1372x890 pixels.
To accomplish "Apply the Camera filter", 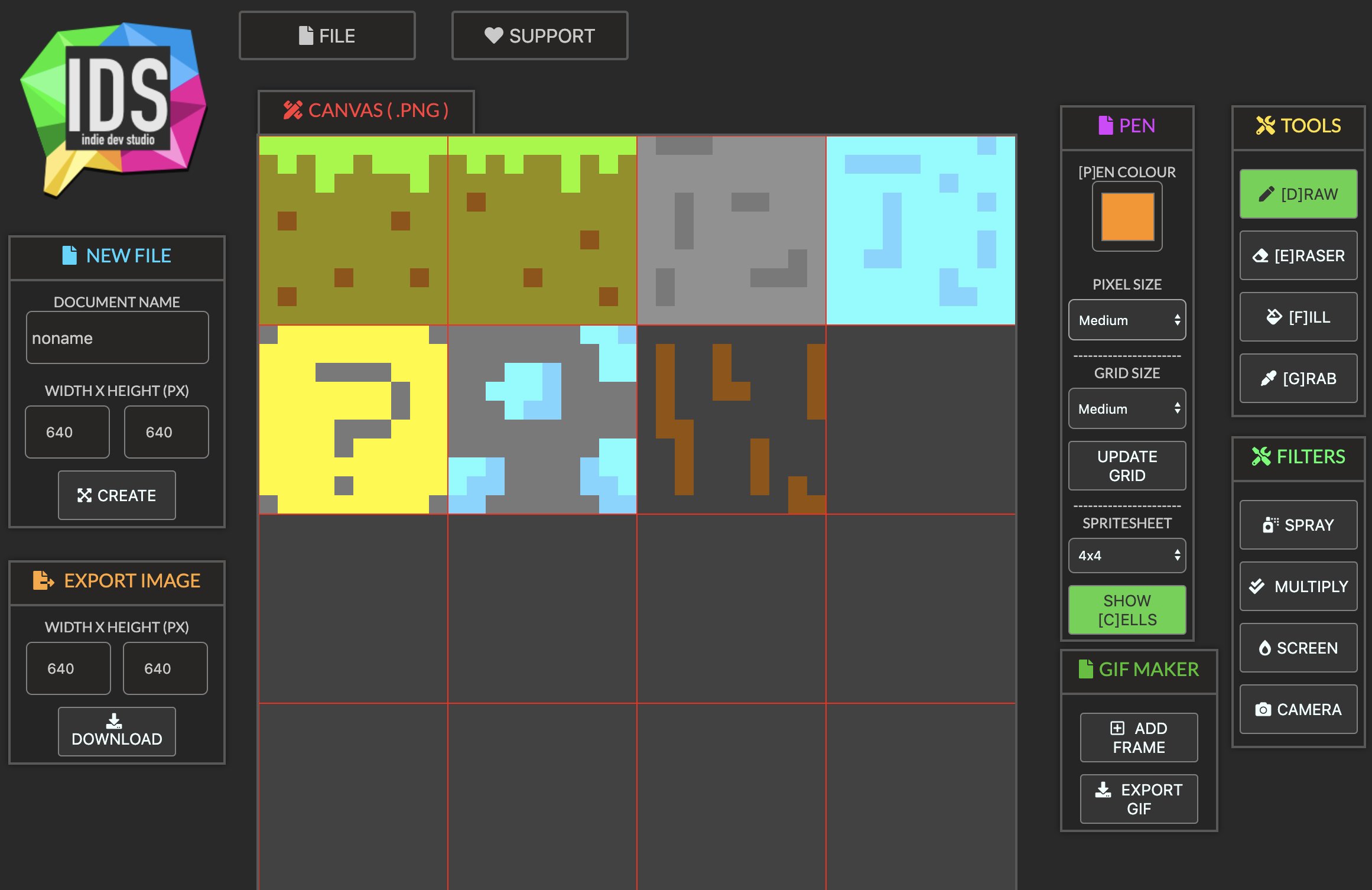I will tap(1298, 709).
